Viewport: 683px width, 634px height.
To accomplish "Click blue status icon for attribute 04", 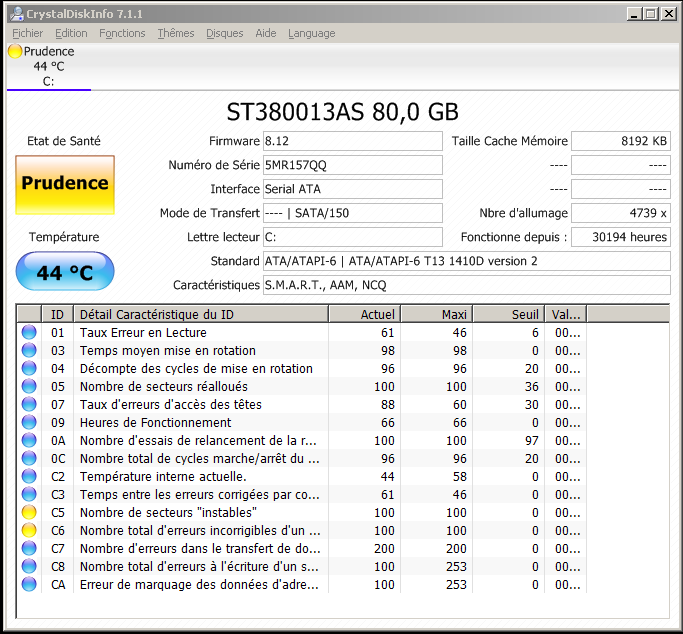I will [29, 368].
